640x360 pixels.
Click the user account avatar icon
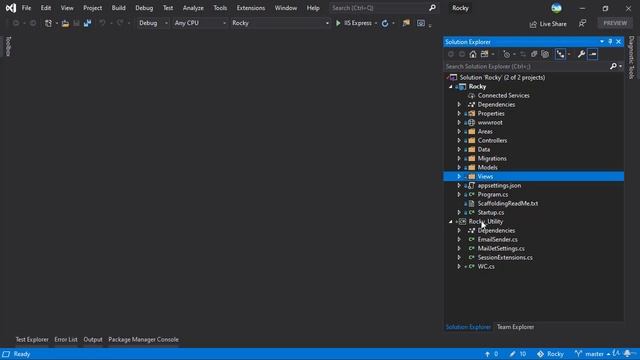click(x=556, y=8)
